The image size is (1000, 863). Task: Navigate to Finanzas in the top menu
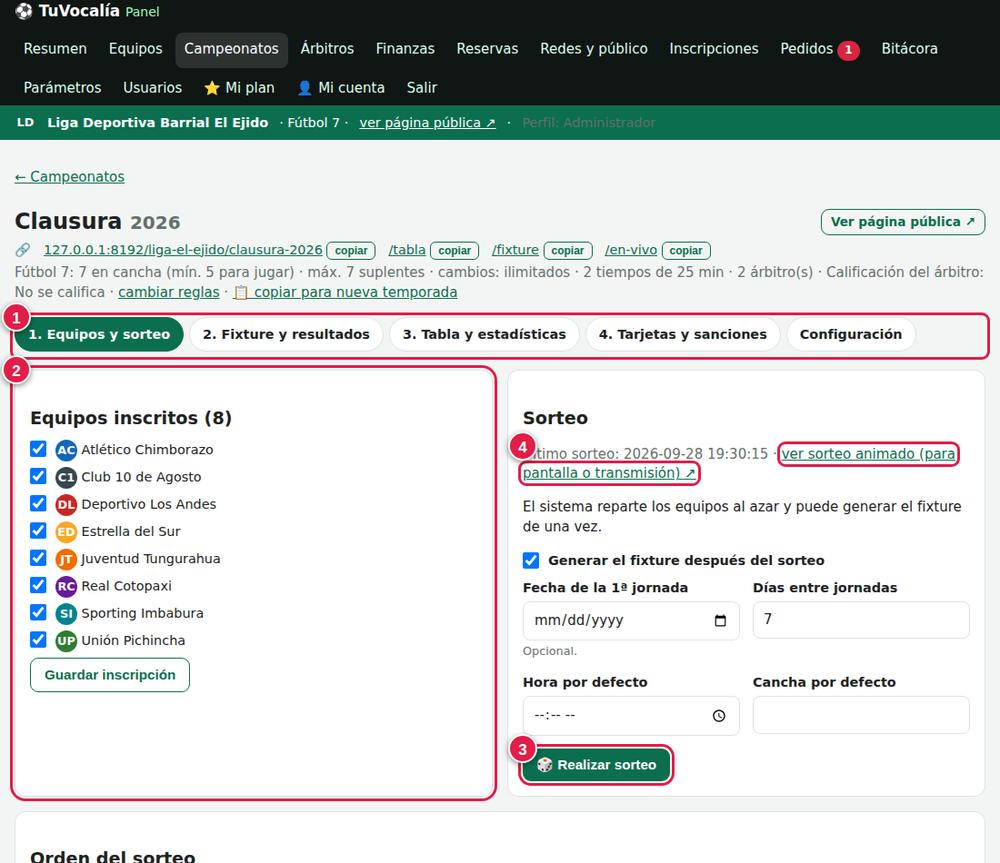[405, 49]
